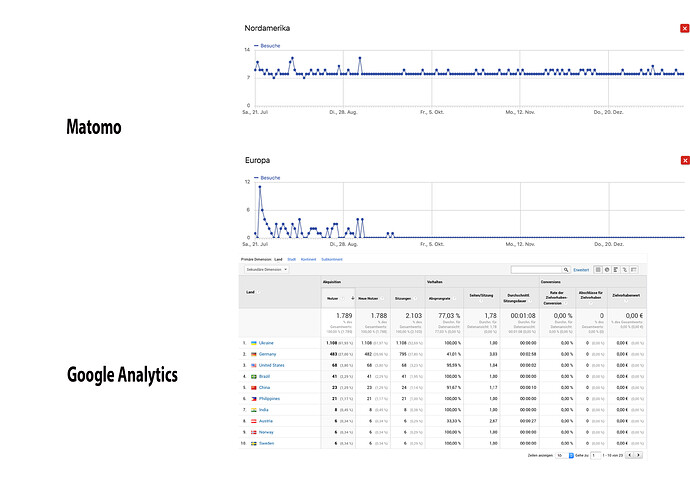Open the Ukraine country link

click(266, 343)
